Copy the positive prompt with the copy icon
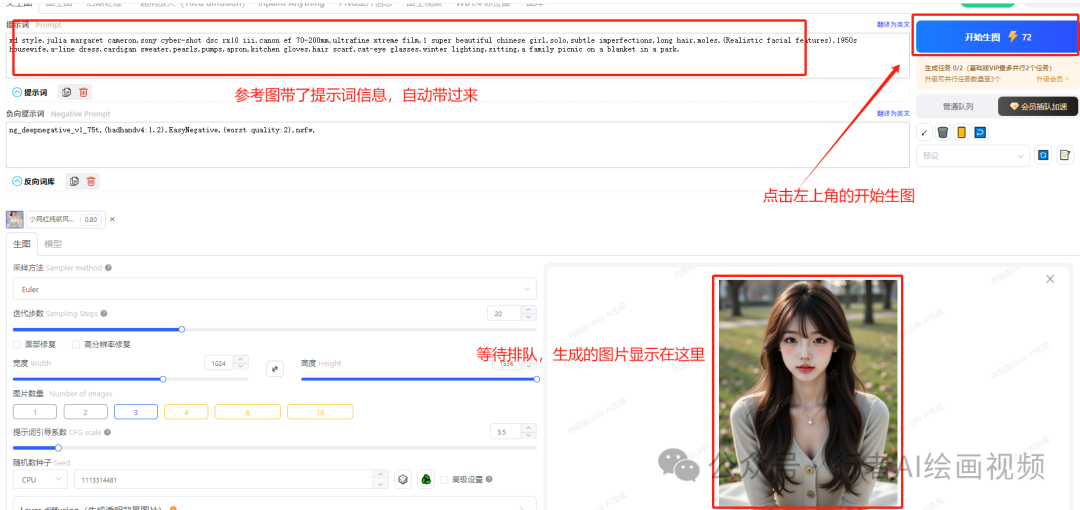This screenshot has height=510, width=1080. (x=66, y=92)
